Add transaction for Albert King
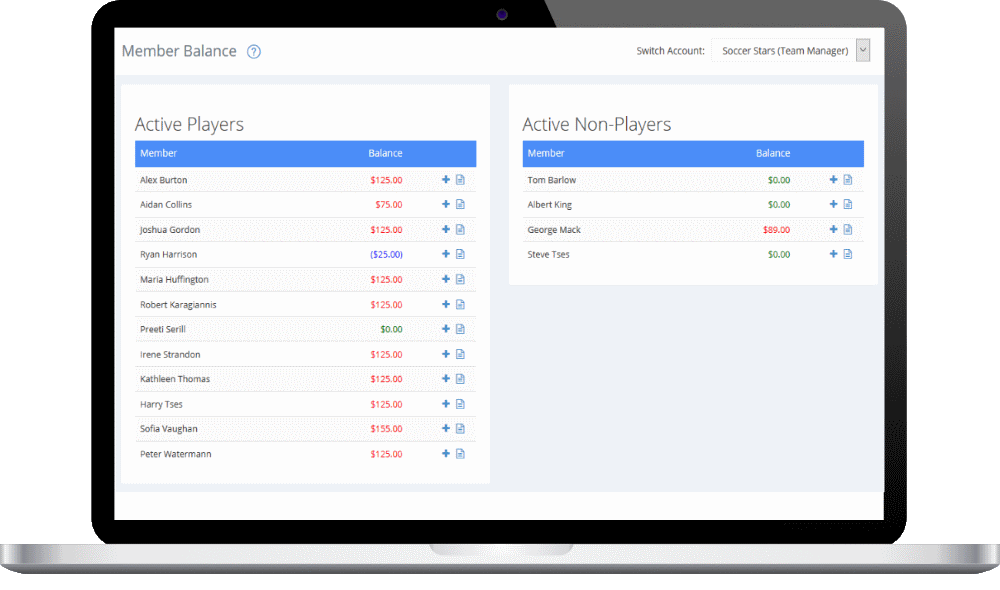 [834, 204]
